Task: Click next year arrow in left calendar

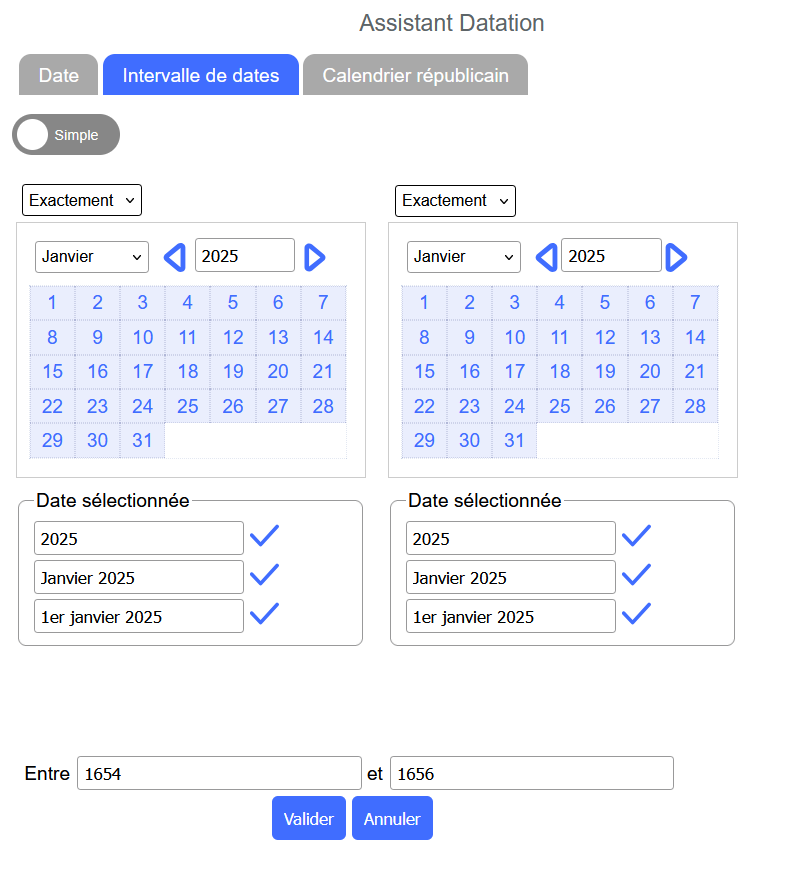Action: pyautogui.click(x=315, y=257)
